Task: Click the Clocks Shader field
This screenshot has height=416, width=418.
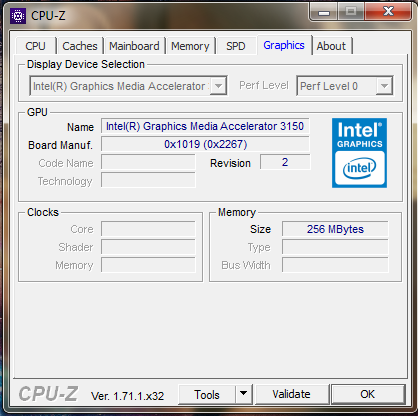Action: 148,247
